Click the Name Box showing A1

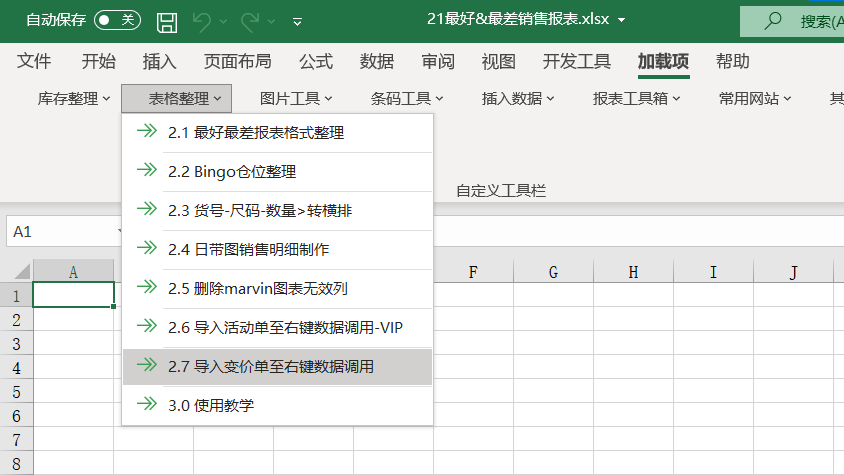coord(64,232)
